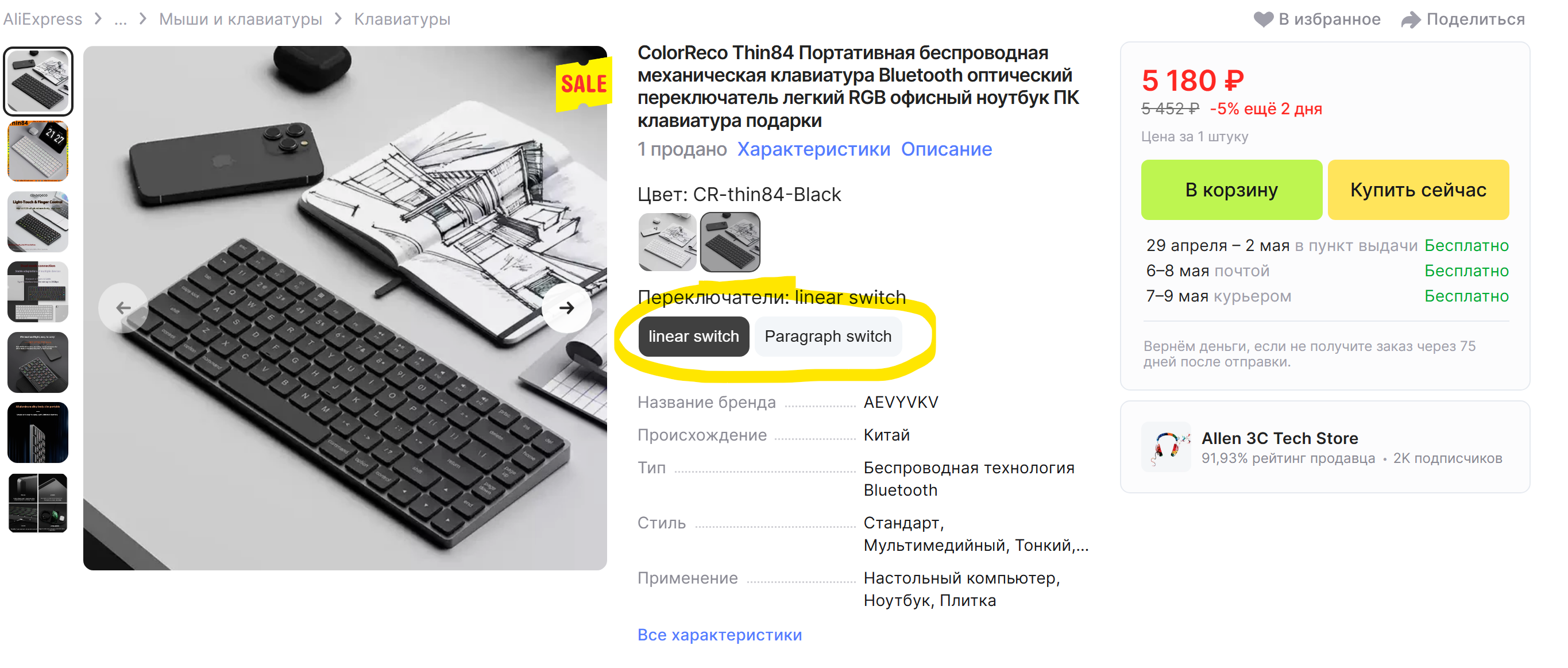Choose the black keyboard color swatch
Screen dimensions: 1568x668
730,242
